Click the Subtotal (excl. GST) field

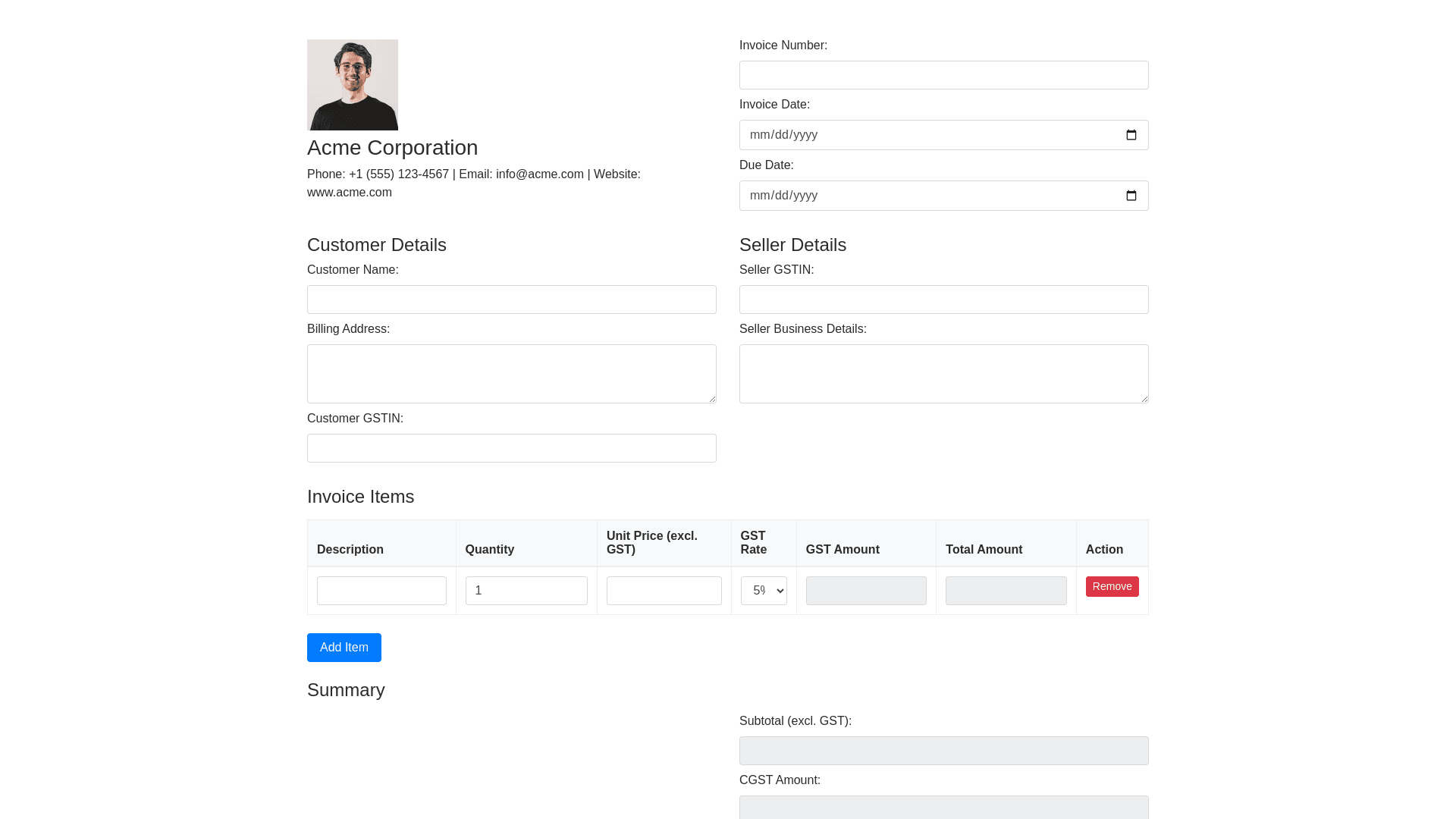[943, 751]
